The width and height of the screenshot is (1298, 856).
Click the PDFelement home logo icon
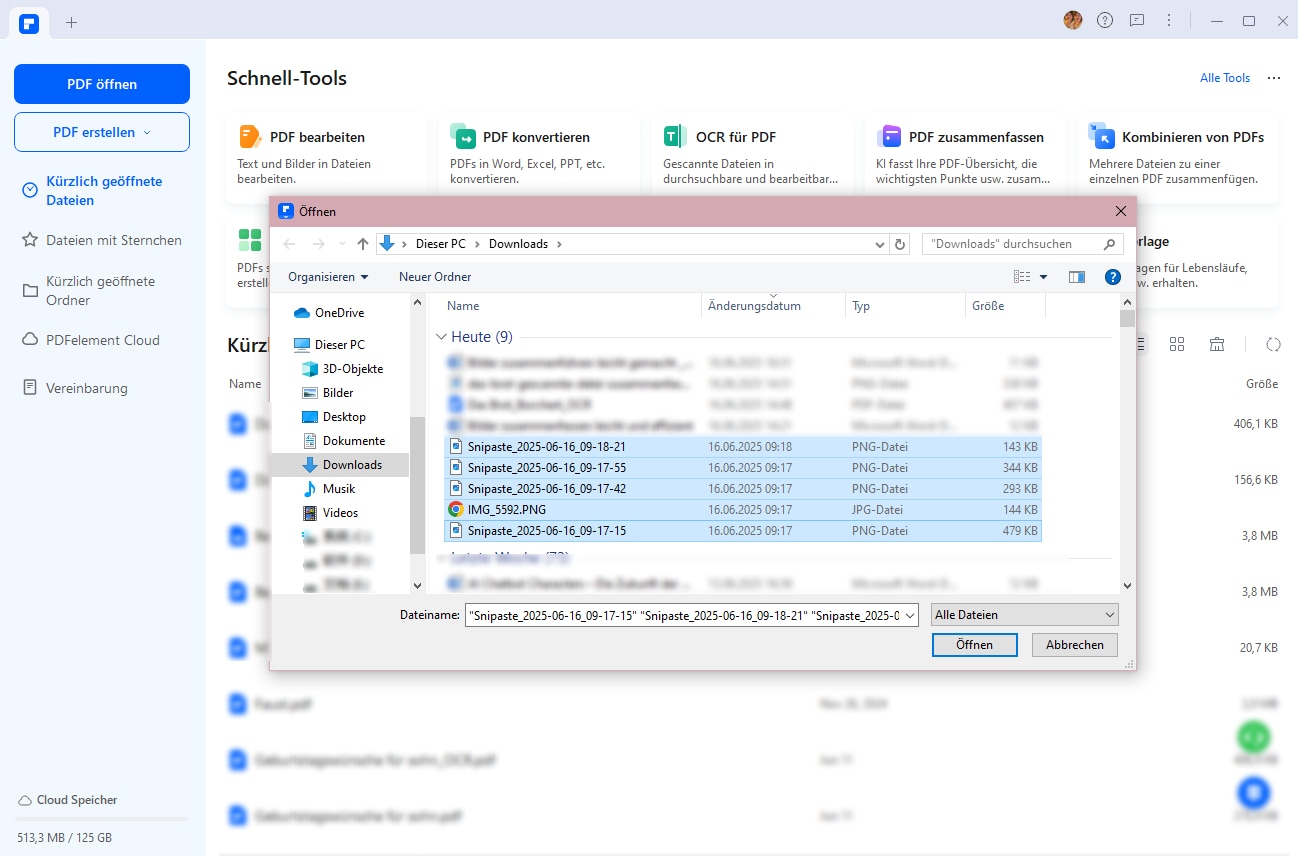(x=29, y=22)
